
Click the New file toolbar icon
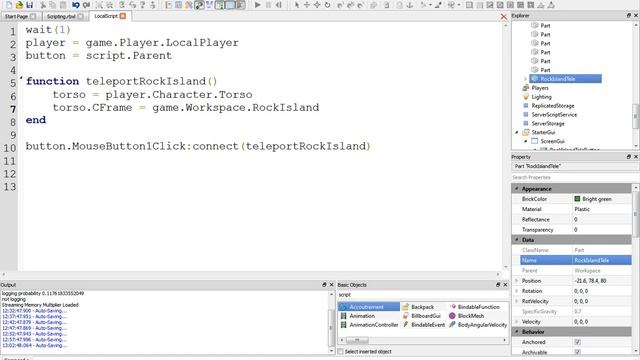[x=9, y=5]
